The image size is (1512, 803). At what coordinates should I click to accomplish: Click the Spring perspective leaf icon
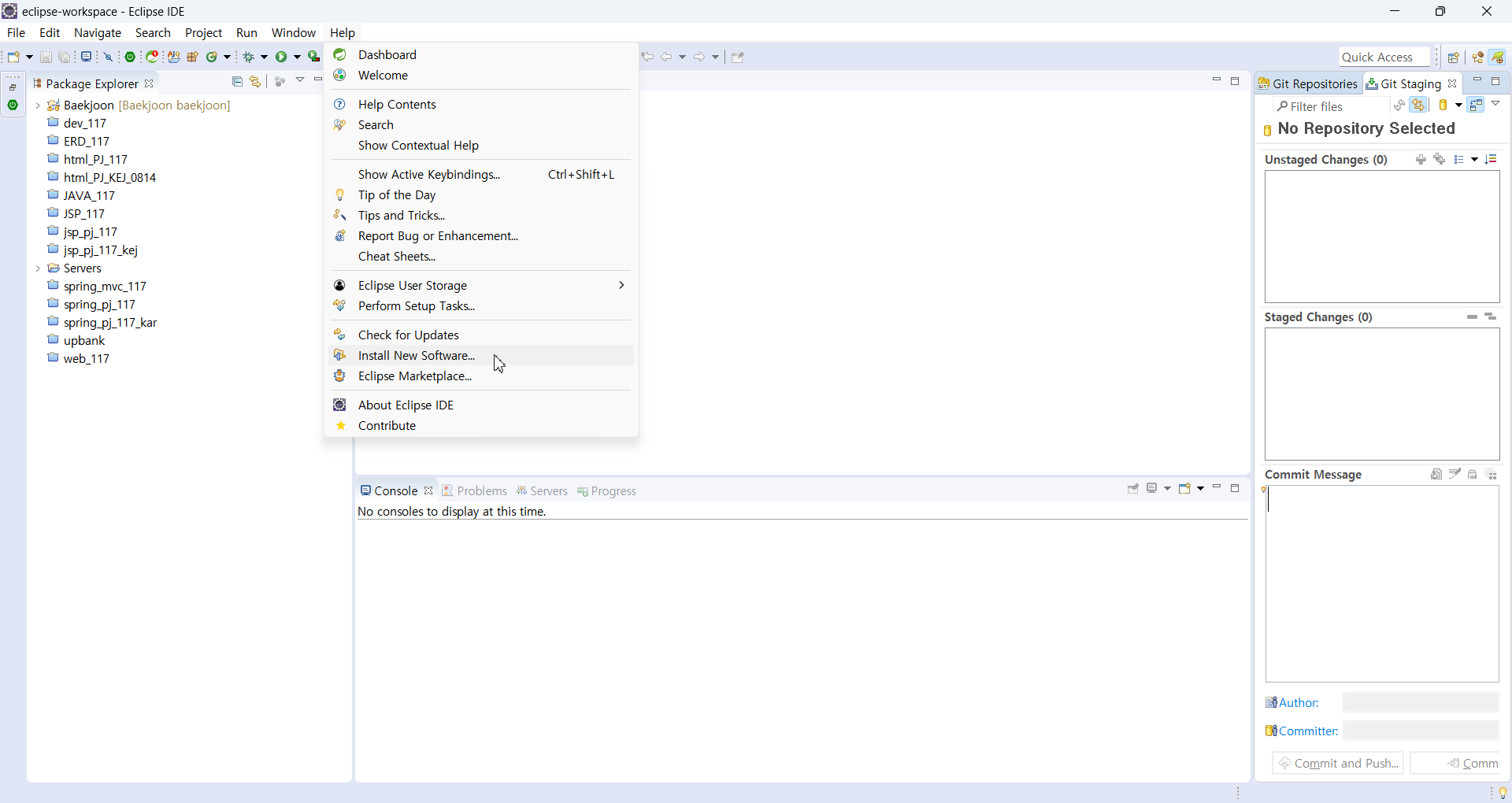pos(1498,57)
